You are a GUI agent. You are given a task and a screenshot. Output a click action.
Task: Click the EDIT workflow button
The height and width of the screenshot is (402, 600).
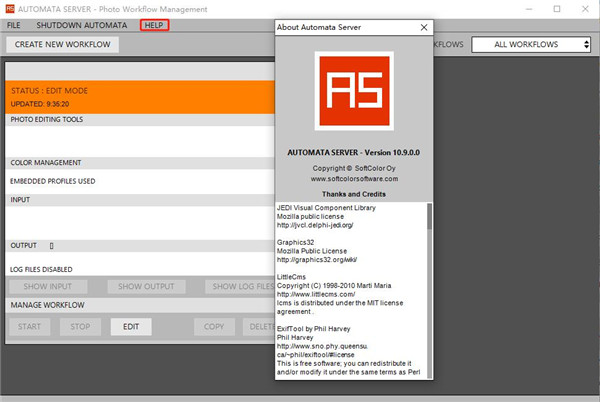[131, 326]
